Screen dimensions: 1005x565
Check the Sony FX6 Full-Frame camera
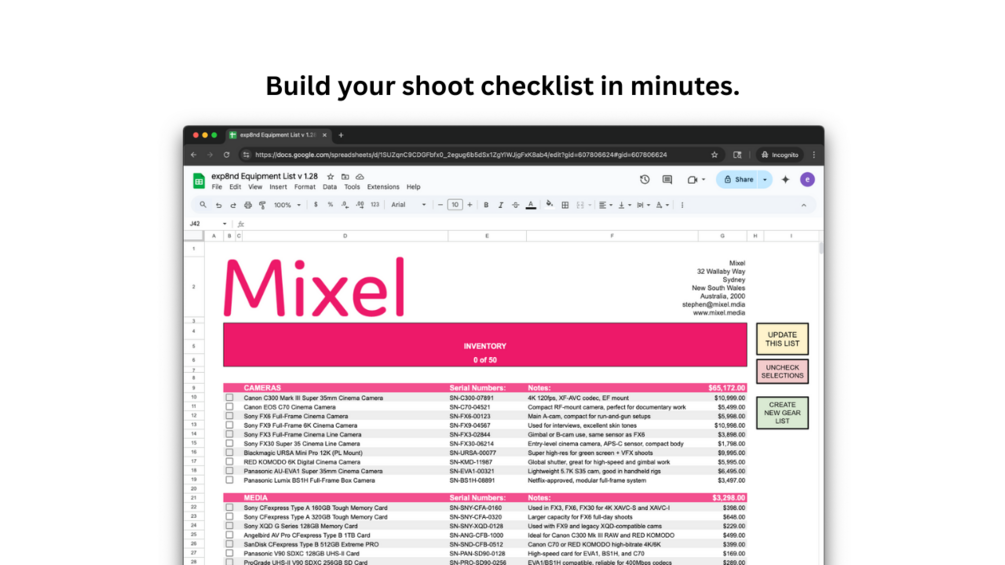coord(229,416)
